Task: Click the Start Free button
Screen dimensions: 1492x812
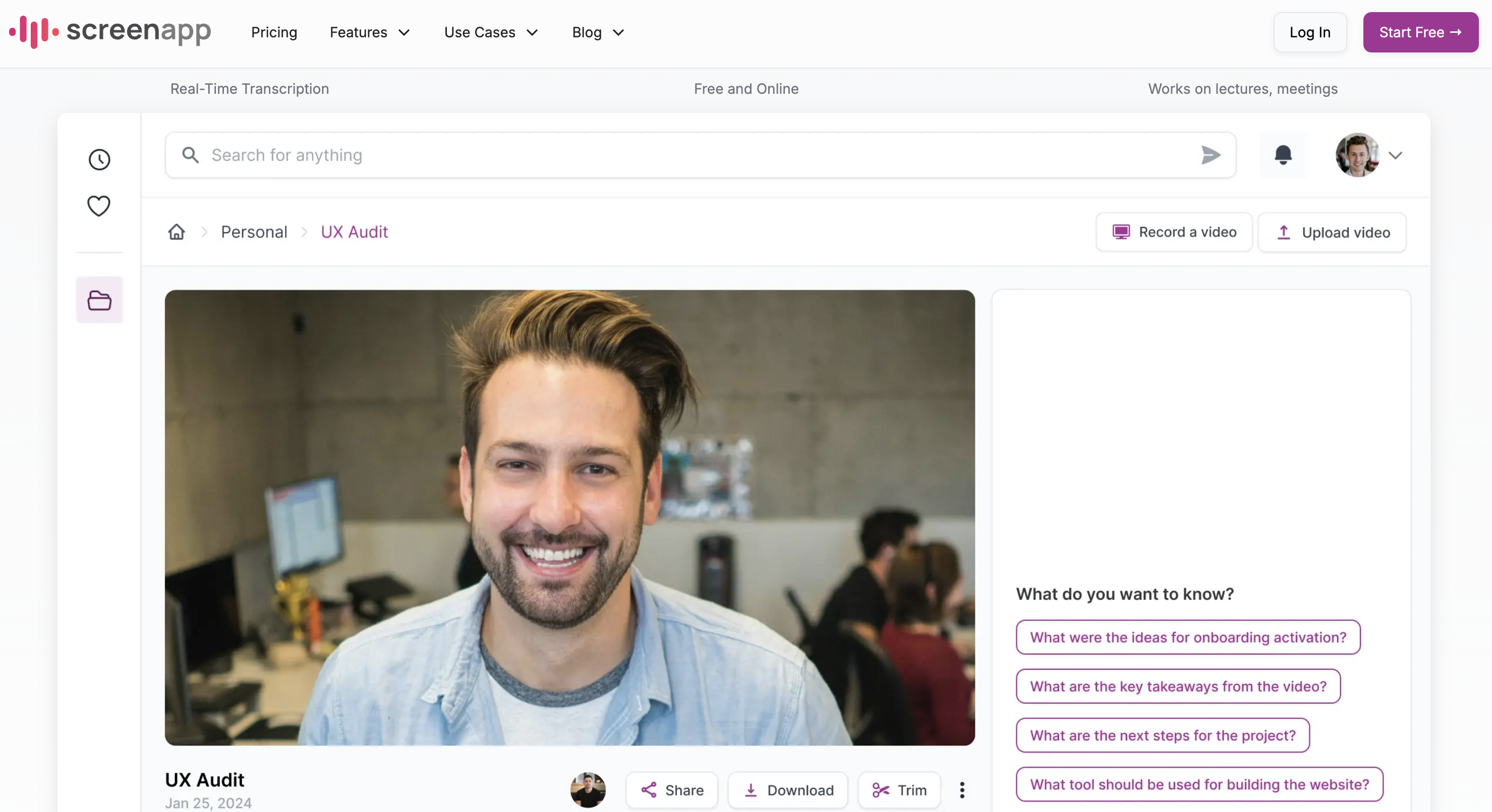Action: point(1420,32)
